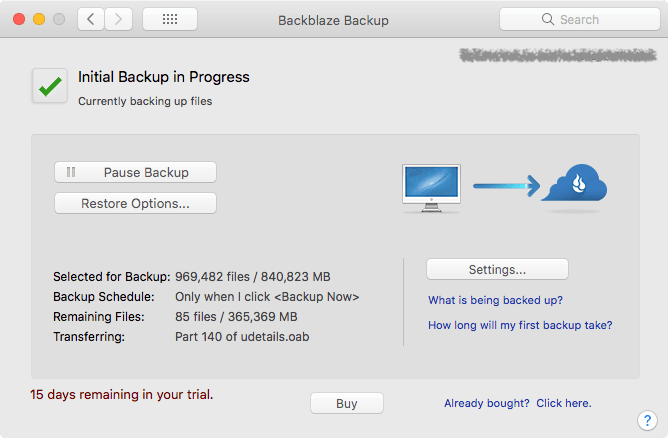Open 'What is being backed up?' link

tap(495, 300)
